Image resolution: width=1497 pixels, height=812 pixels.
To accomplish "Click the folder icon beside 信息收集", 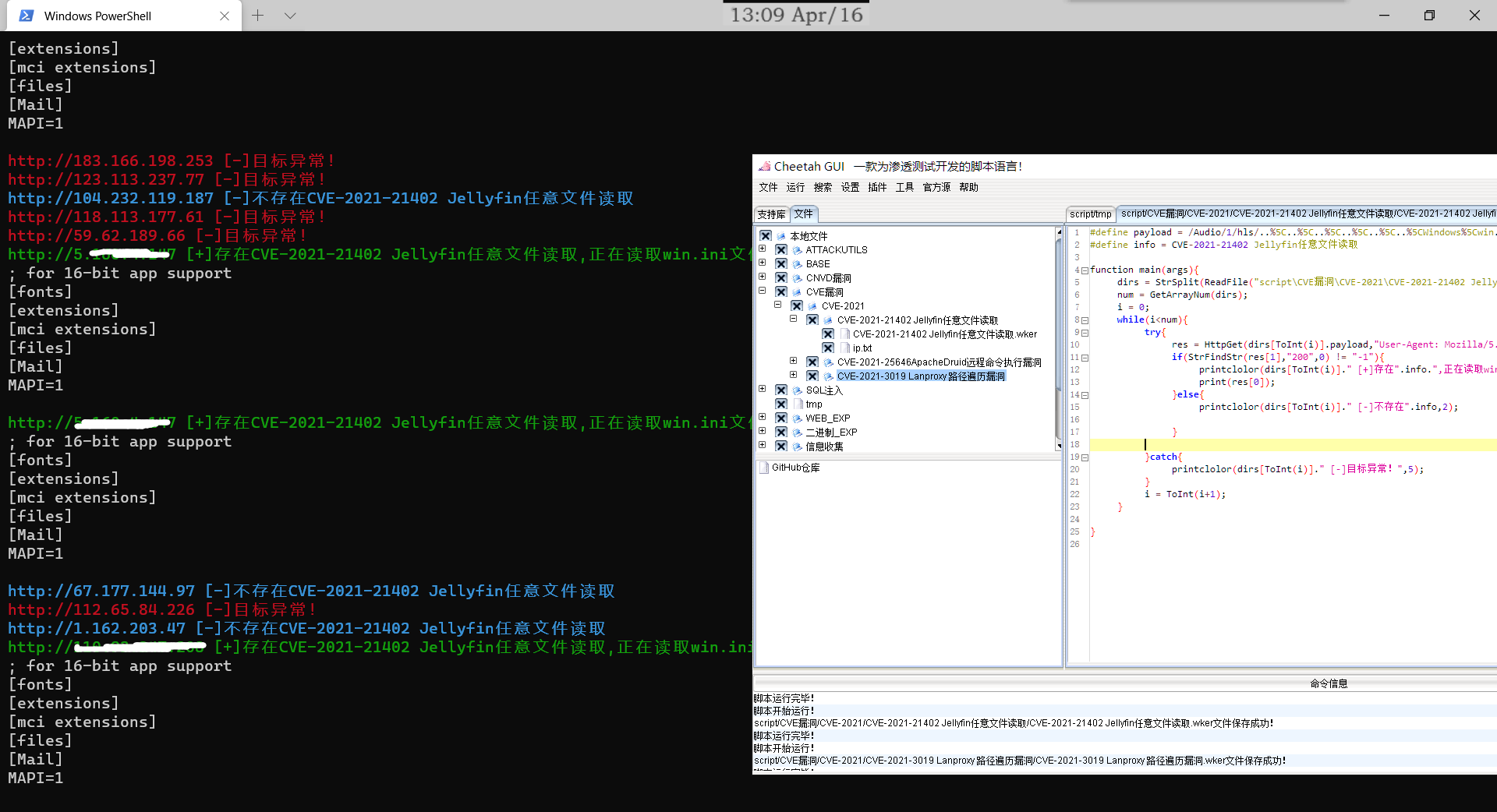I will pyautogui.click(x=798, y=447).
